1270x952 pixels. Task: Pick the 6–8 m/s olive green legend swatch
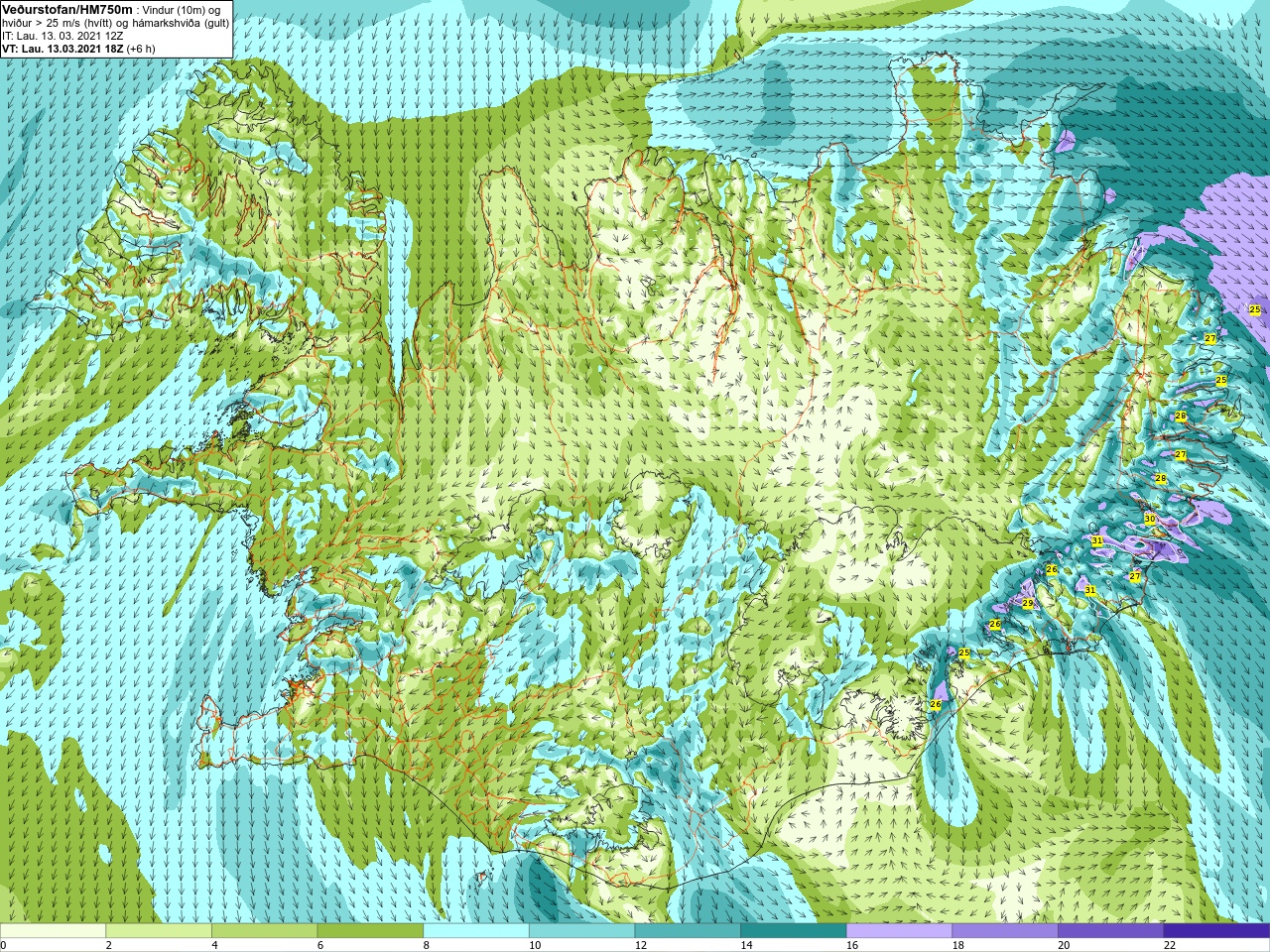pyautogui.click(x=370, y=930)
